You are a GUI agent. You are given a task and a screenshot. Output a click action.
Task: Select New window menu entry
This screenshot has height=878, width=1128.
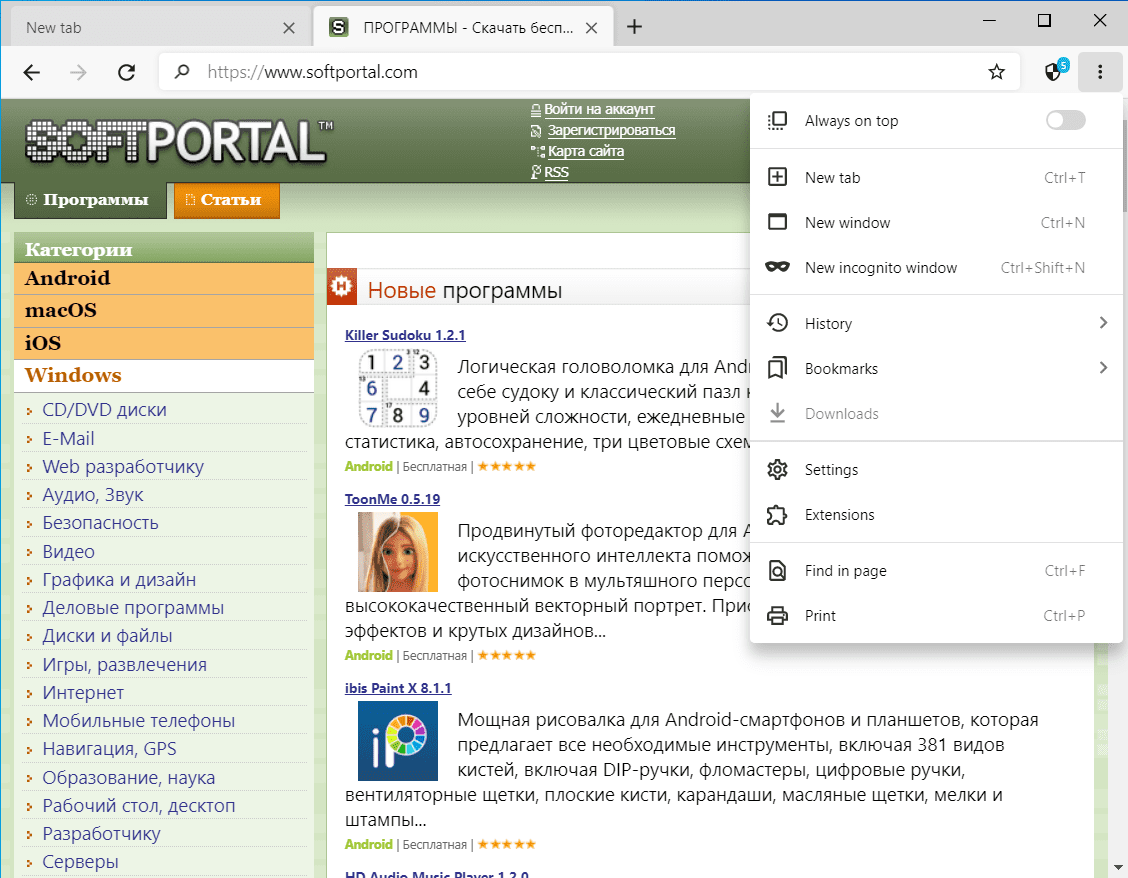pyautogui.click(x=936, y=222)
